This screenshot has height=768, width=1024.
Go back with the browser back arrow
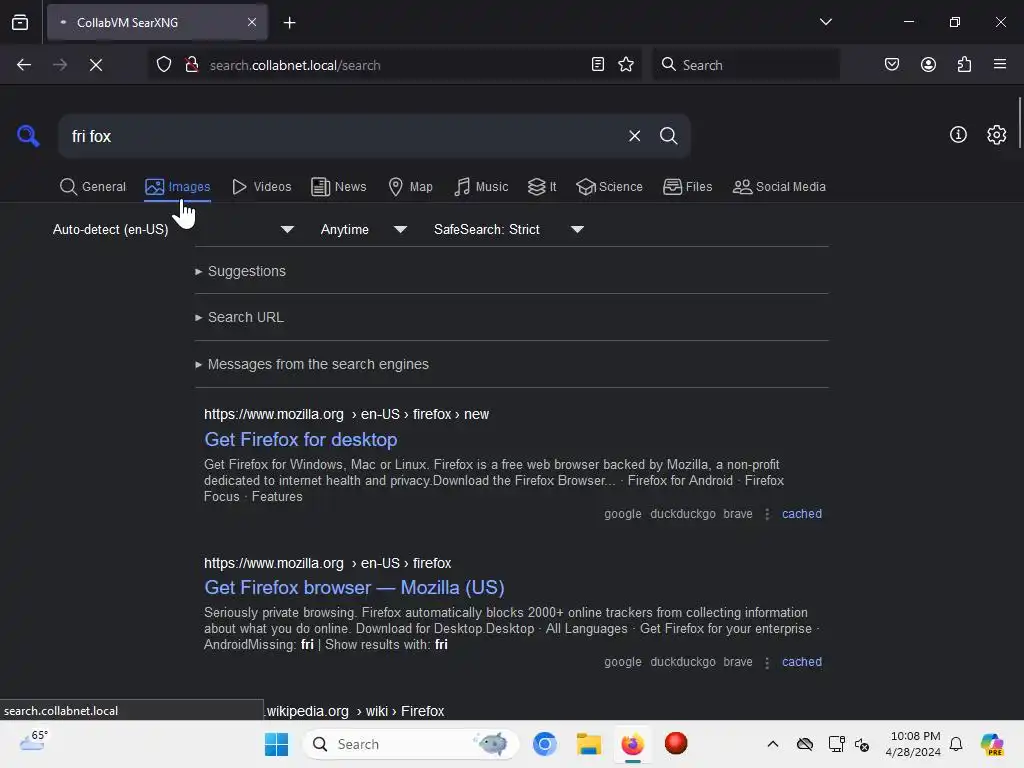tap(24, 65)
